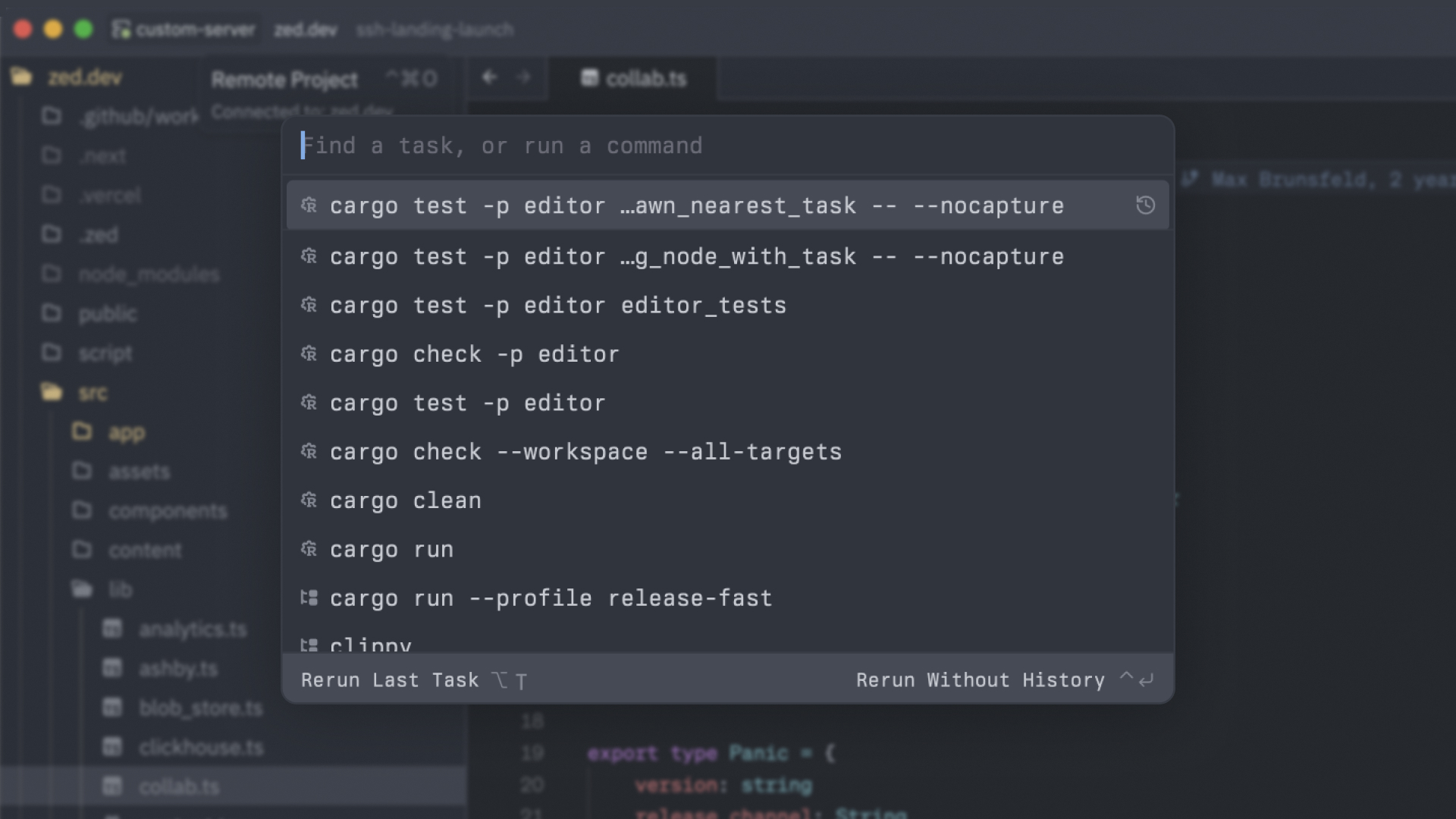
Task: Click the public folder icon in the tree
Action: pyautogui.click(x=51, y=313)
